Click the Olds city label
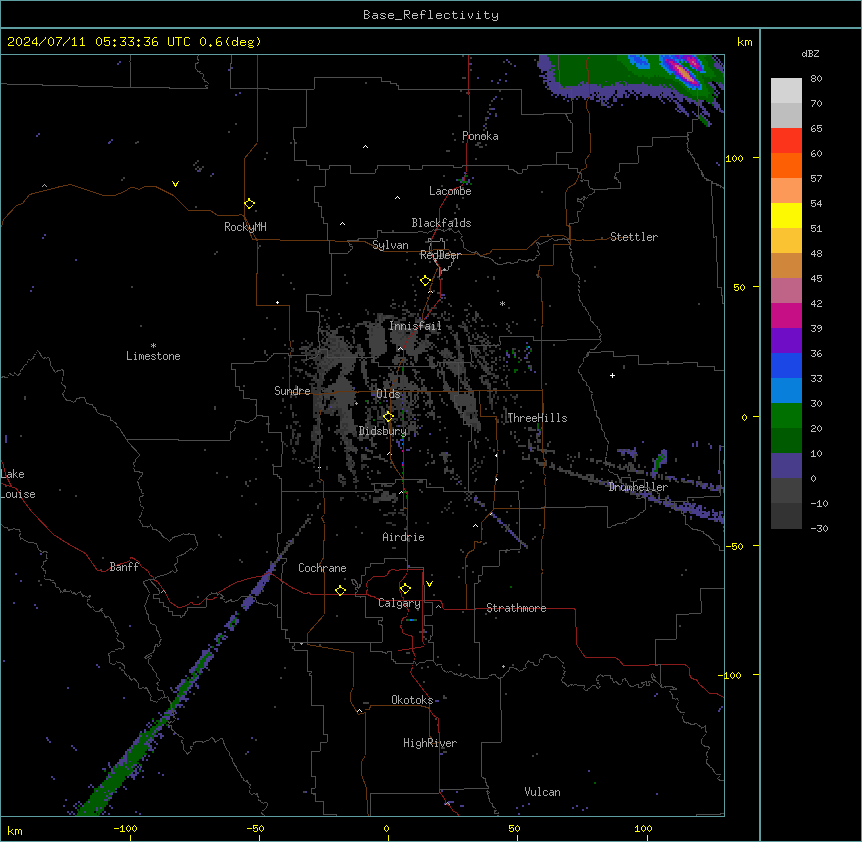 coord(388,394)
